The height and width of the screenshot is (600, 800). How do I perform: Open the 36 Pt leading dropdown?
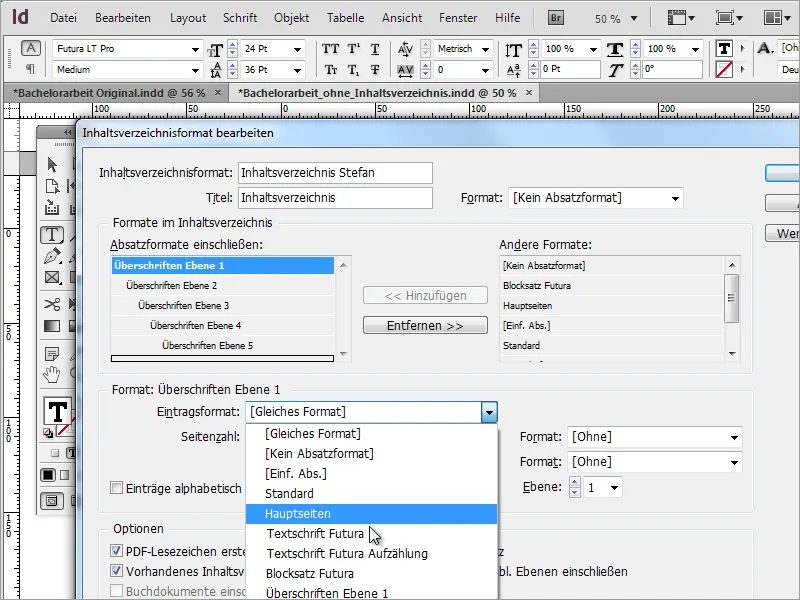coord(297,70)
